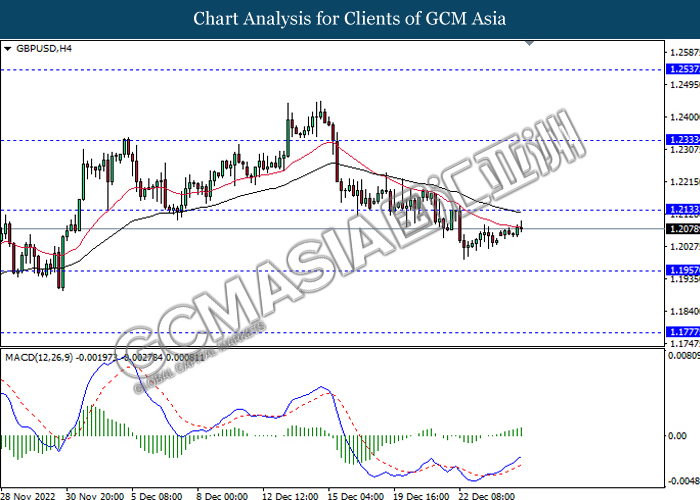
Task: Click the 1.2400 price axis value
Action: click(x=685, y=117)
